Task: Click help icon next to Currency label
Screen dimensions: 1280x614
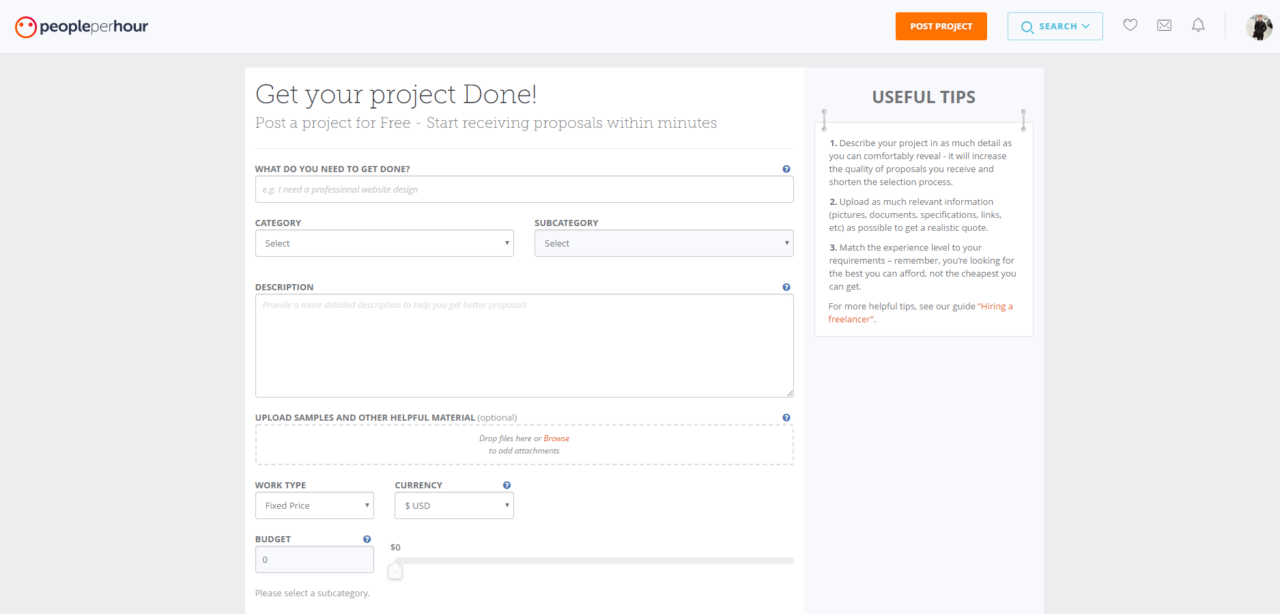Action: point(507,485)
